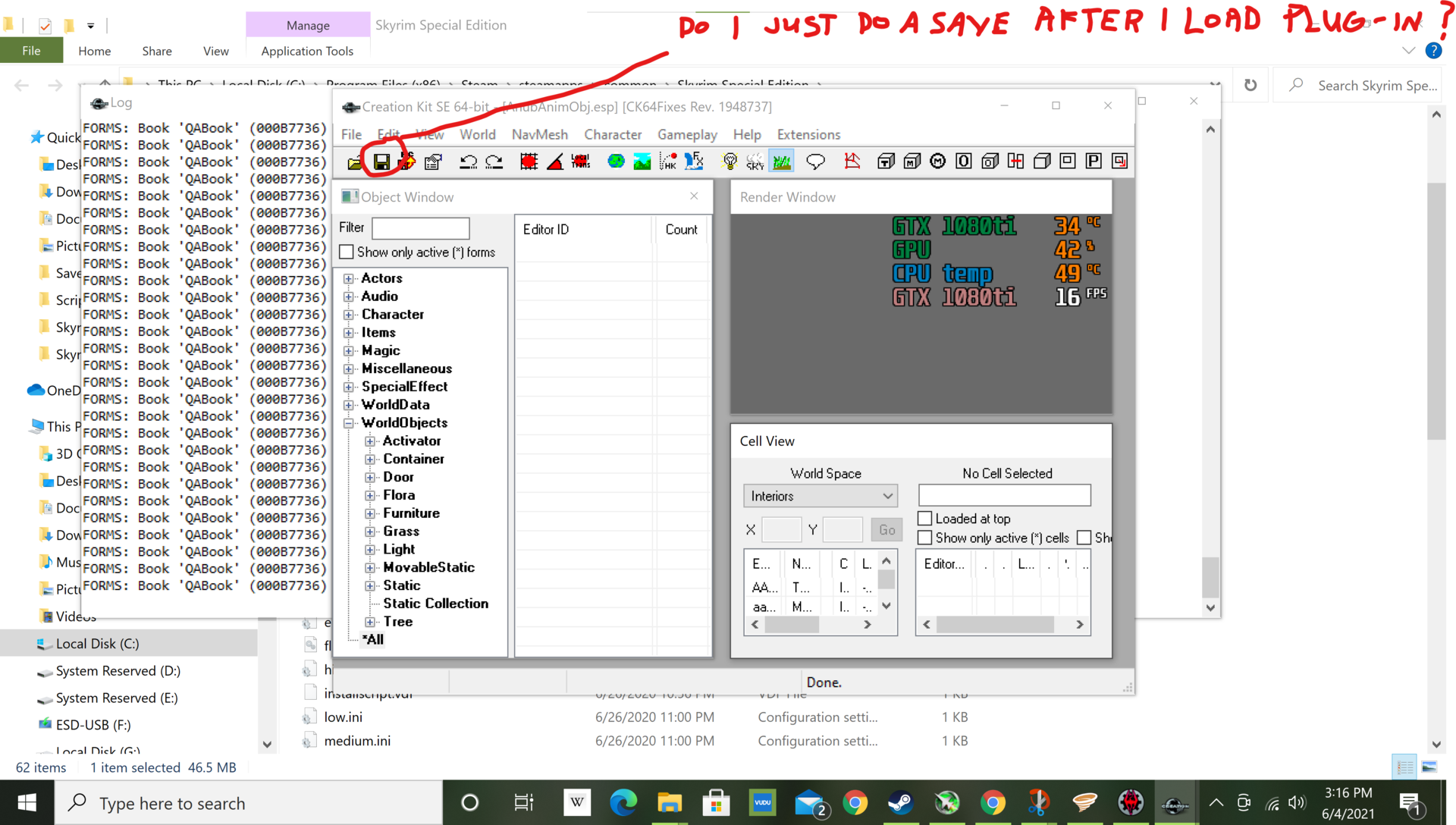Toggle the grass rendering icon
This screenshot has width=1456, height=825.
click(x=781, y=162)
